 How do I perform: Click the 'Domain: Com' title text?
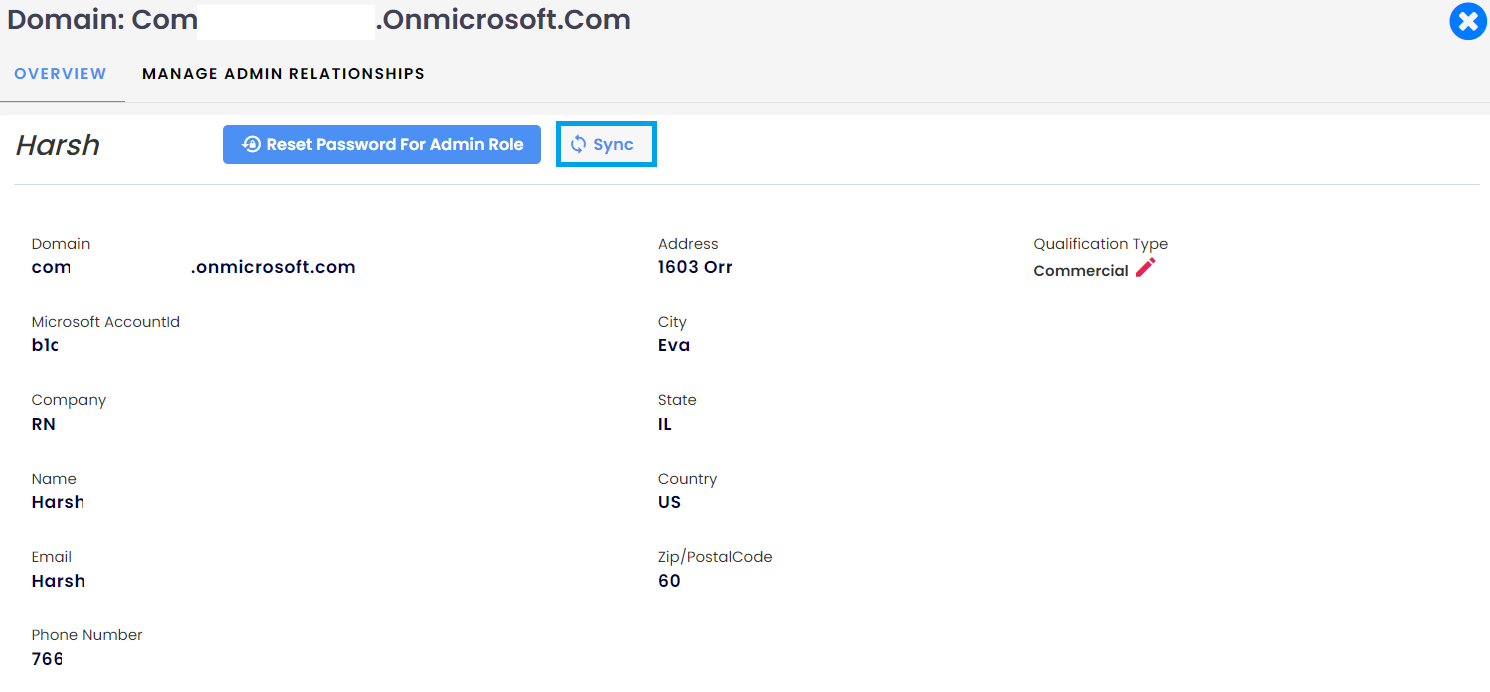103,20
